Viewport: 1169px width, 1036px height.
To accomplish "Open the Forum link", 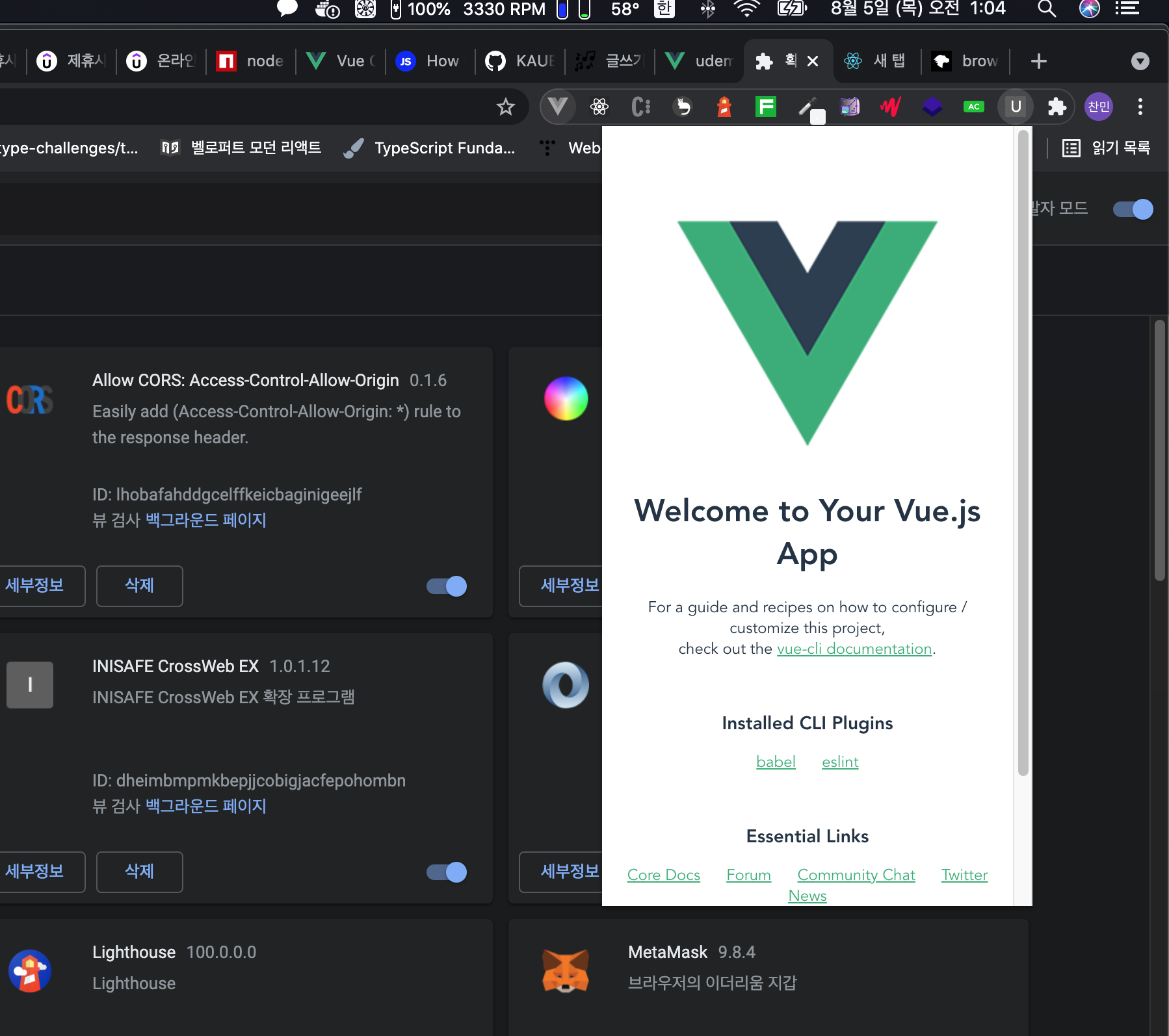I will point(748,875).
